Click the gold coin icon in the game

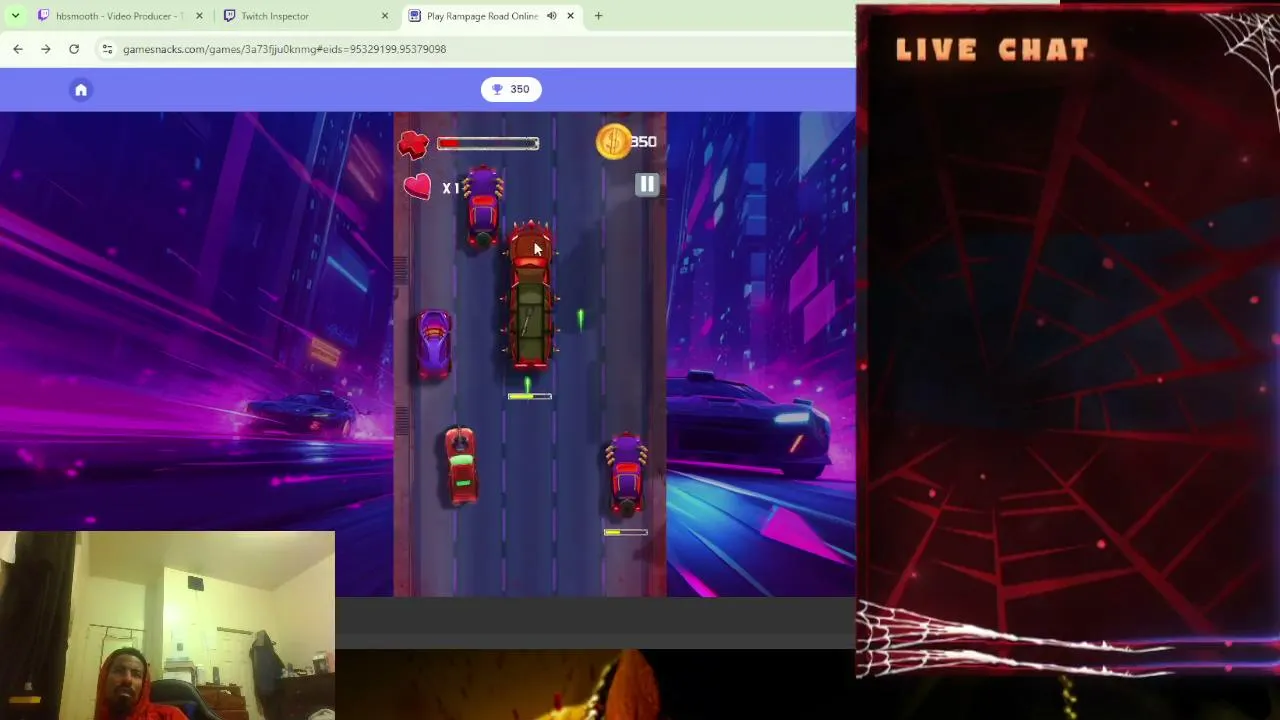tap(612, 142)
